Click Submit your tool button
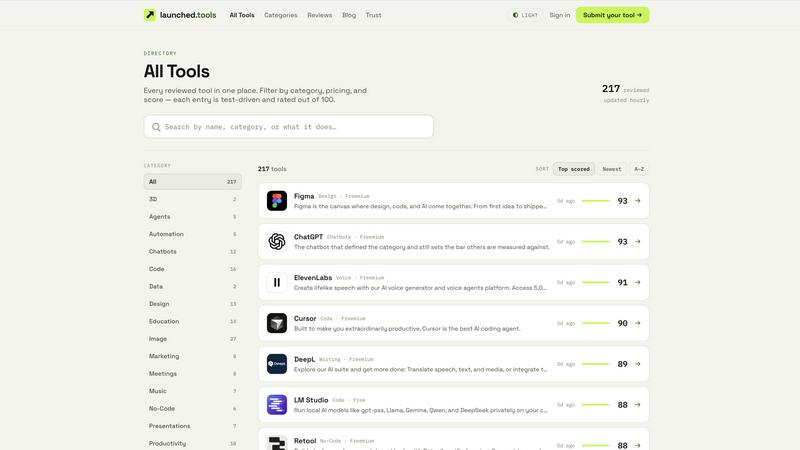The width and height of the screenshot is (800, 450). coord(612,15)
